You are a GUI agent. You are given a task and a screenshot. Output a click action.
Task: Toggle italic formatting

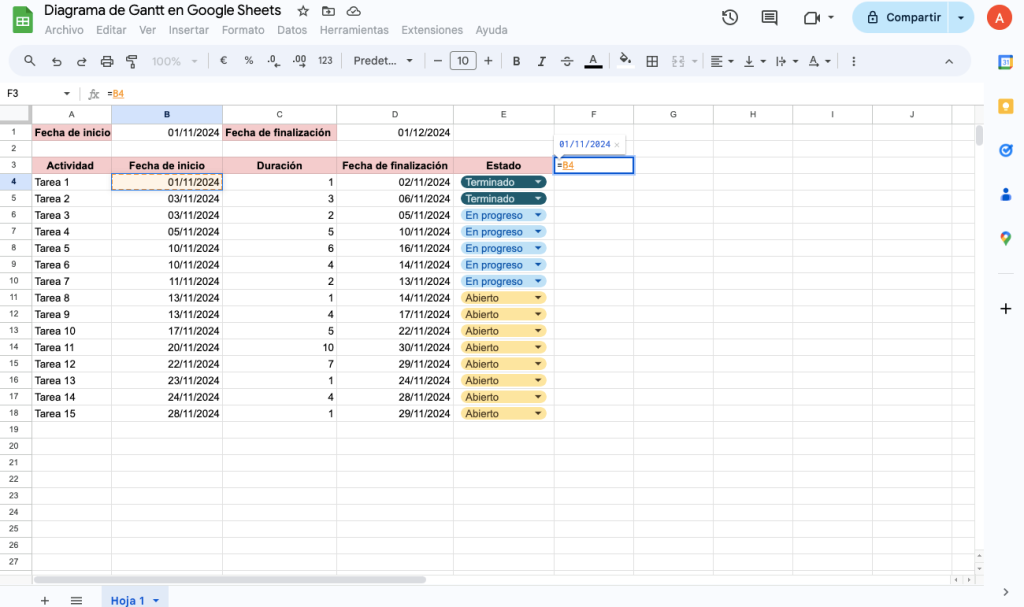click(541, 61)
